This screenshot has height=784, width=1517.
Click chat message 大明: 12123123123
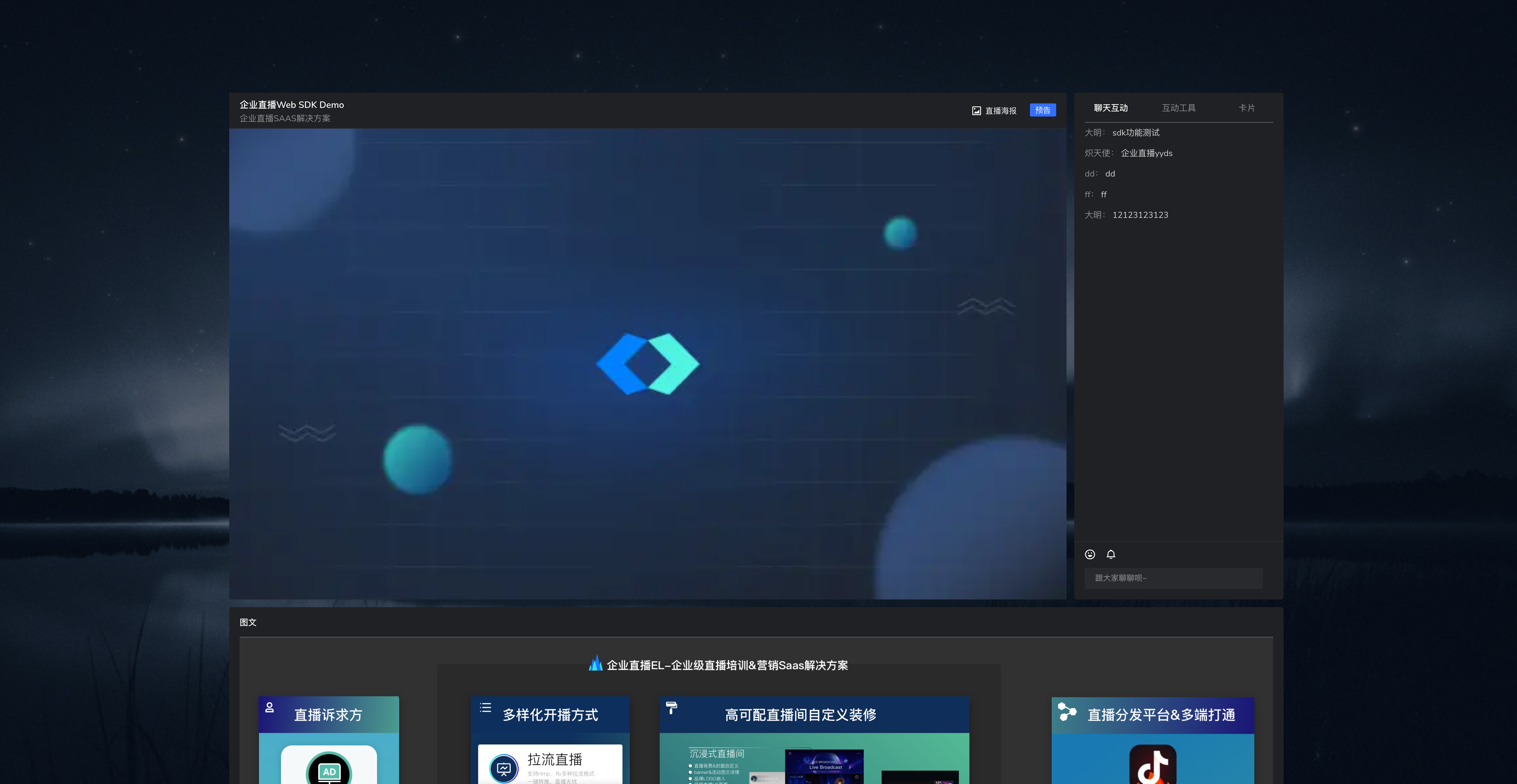pyautogui.click(x=1126, y=215)
